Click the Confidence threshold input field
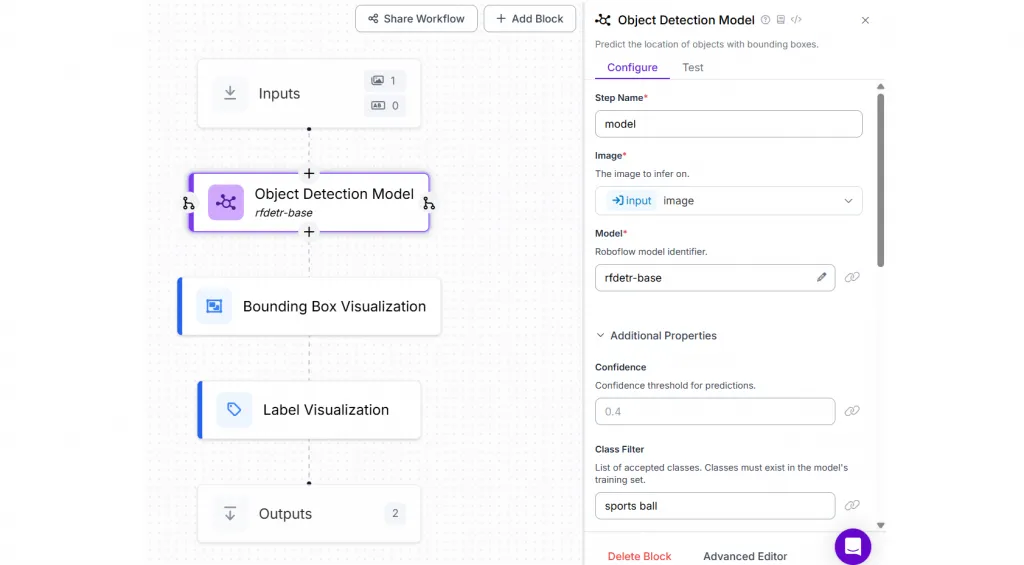The height and width of the screenshot is (565, 1024). point(715,412)
